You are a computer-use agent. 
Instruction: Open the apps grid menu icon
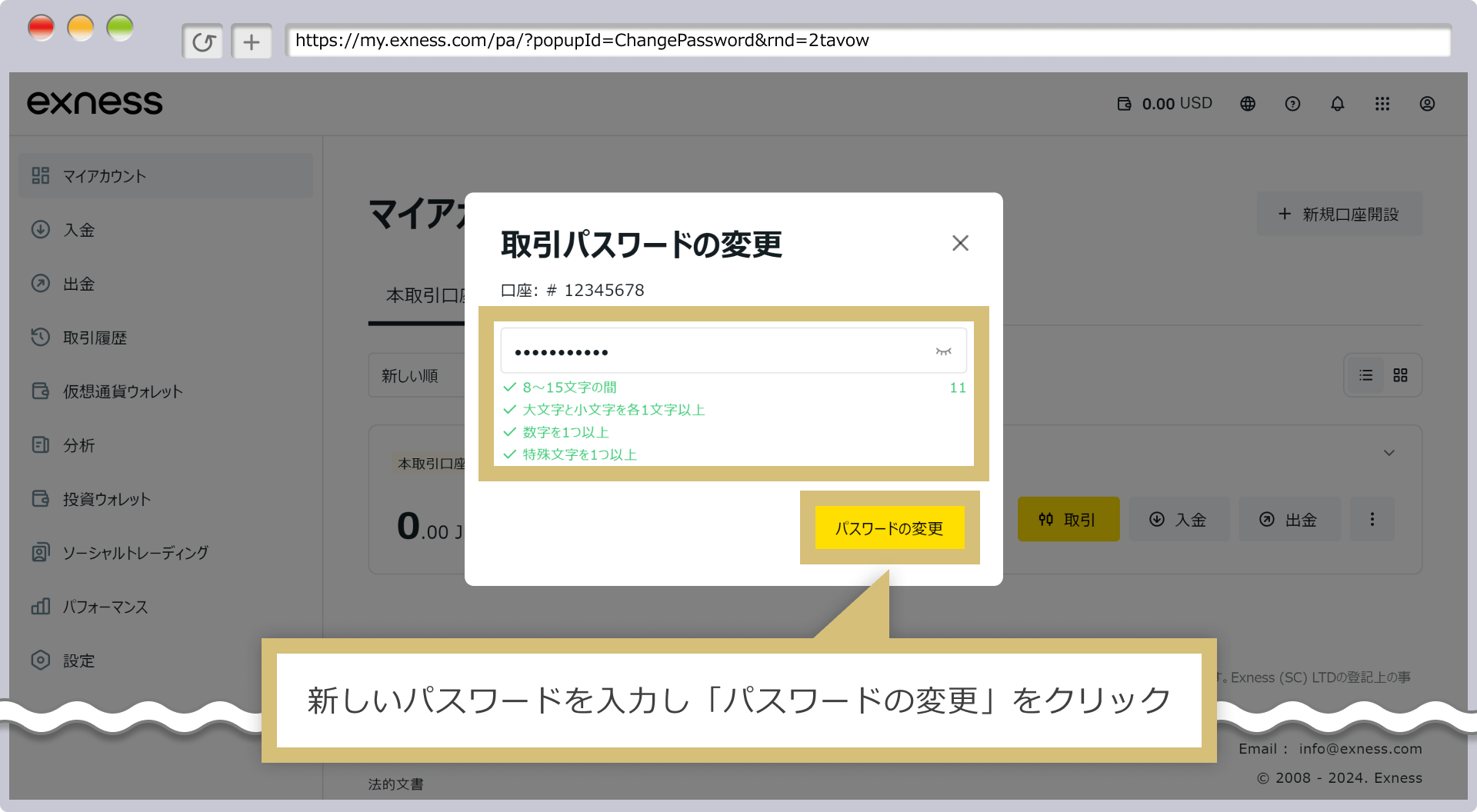[1382, 104]
